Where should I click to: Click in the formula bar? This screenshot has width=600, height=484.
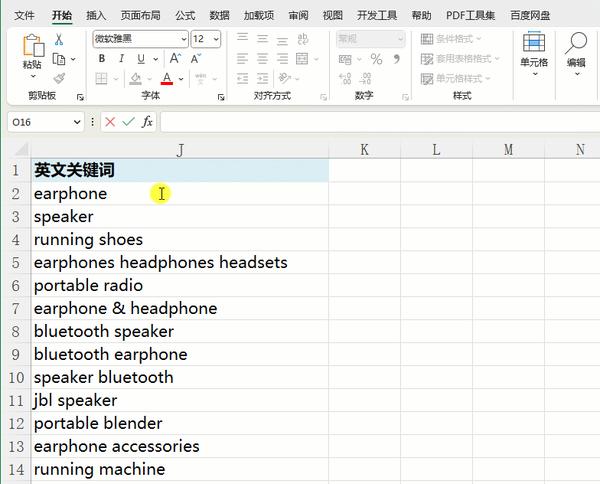[x=380, y=122]
